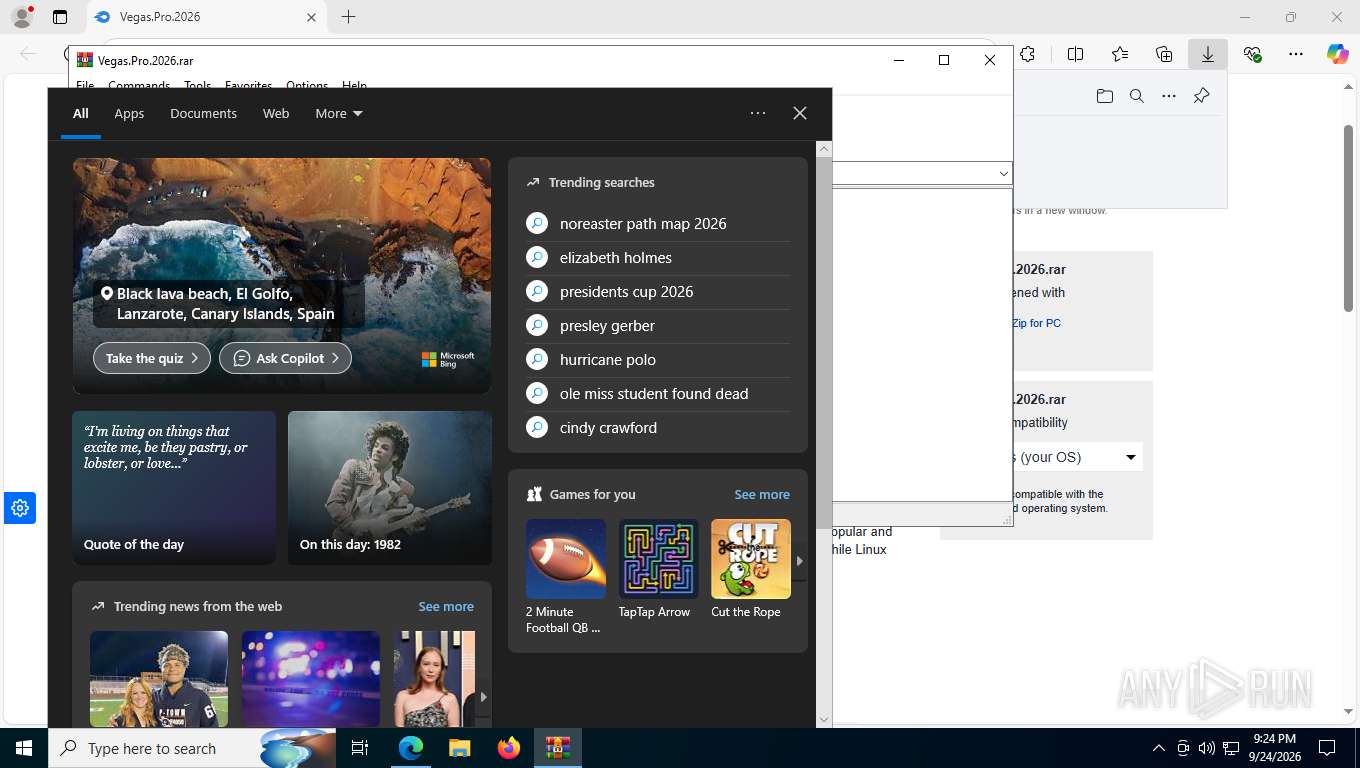Screen dimensions: 1360x768
Task: Search noreaster path map 2026
Action: click(658, 224)
